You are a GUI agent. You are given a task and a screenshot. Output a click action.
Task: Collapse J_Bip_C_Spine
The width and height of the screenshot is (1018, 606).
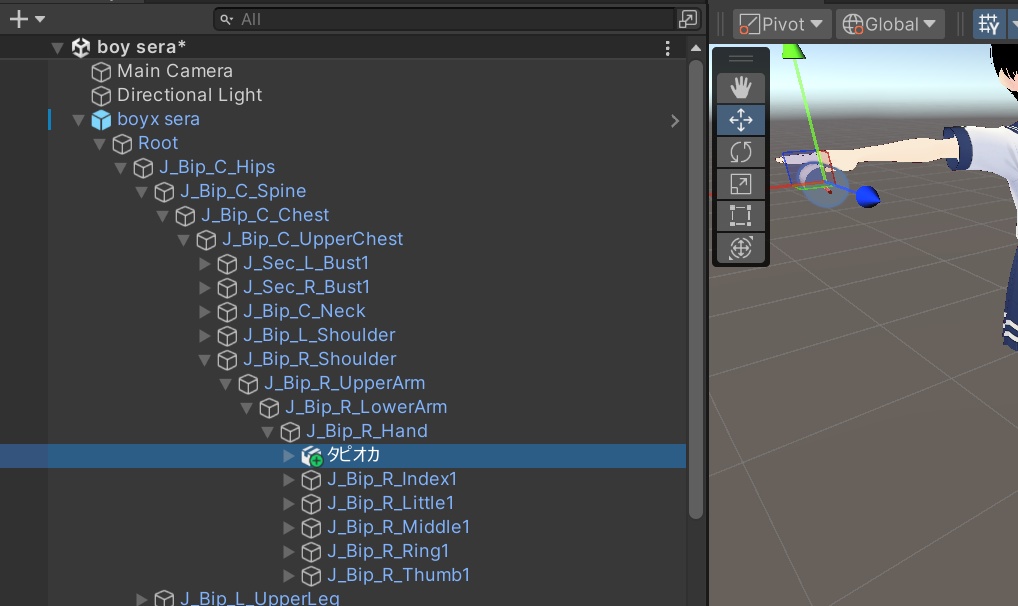pyautogui.click(x=142, y=192)
